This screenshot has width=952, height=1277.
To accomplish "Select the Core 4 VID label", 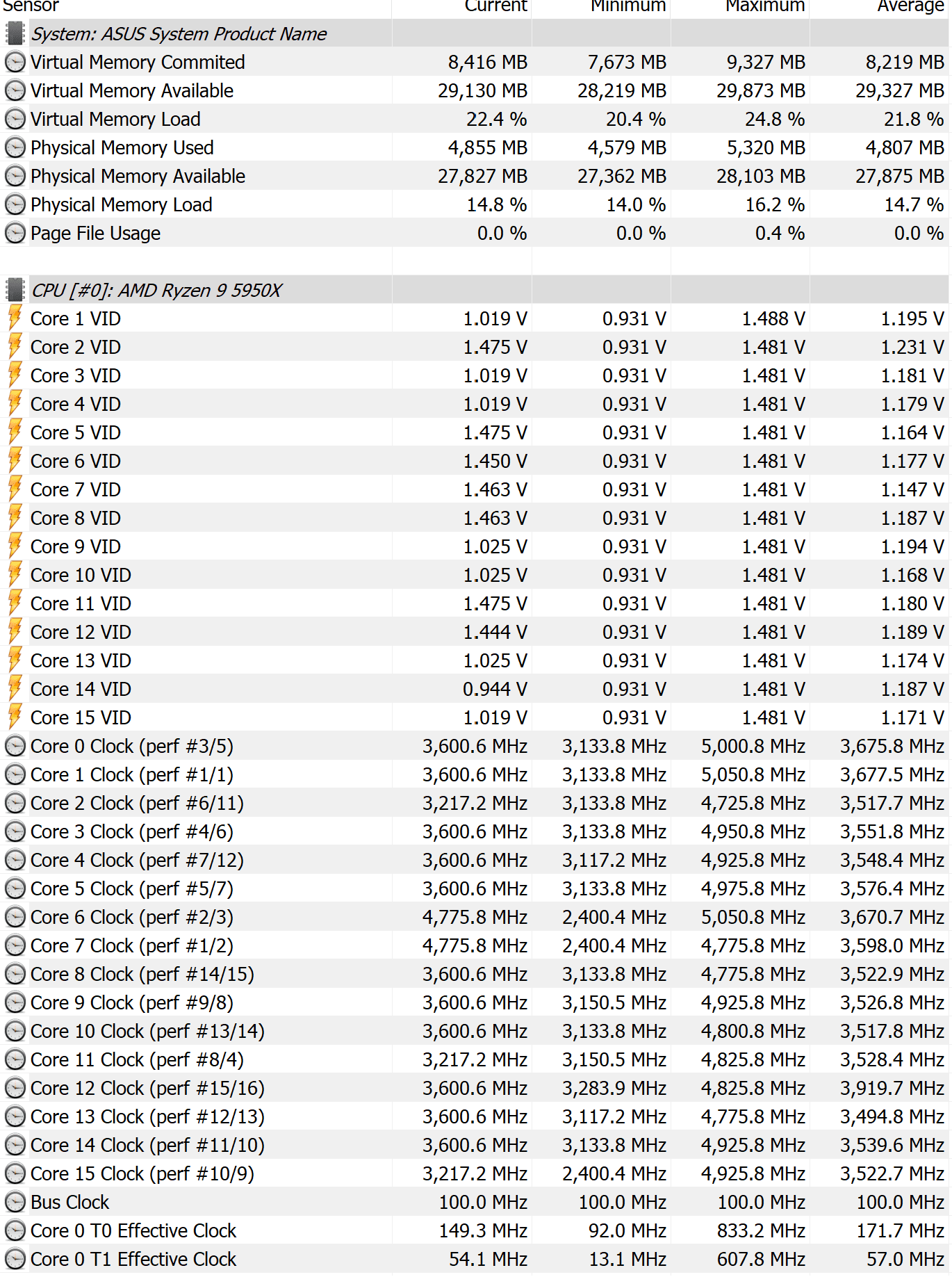I will pyautogui.click(x=76, y=404).
